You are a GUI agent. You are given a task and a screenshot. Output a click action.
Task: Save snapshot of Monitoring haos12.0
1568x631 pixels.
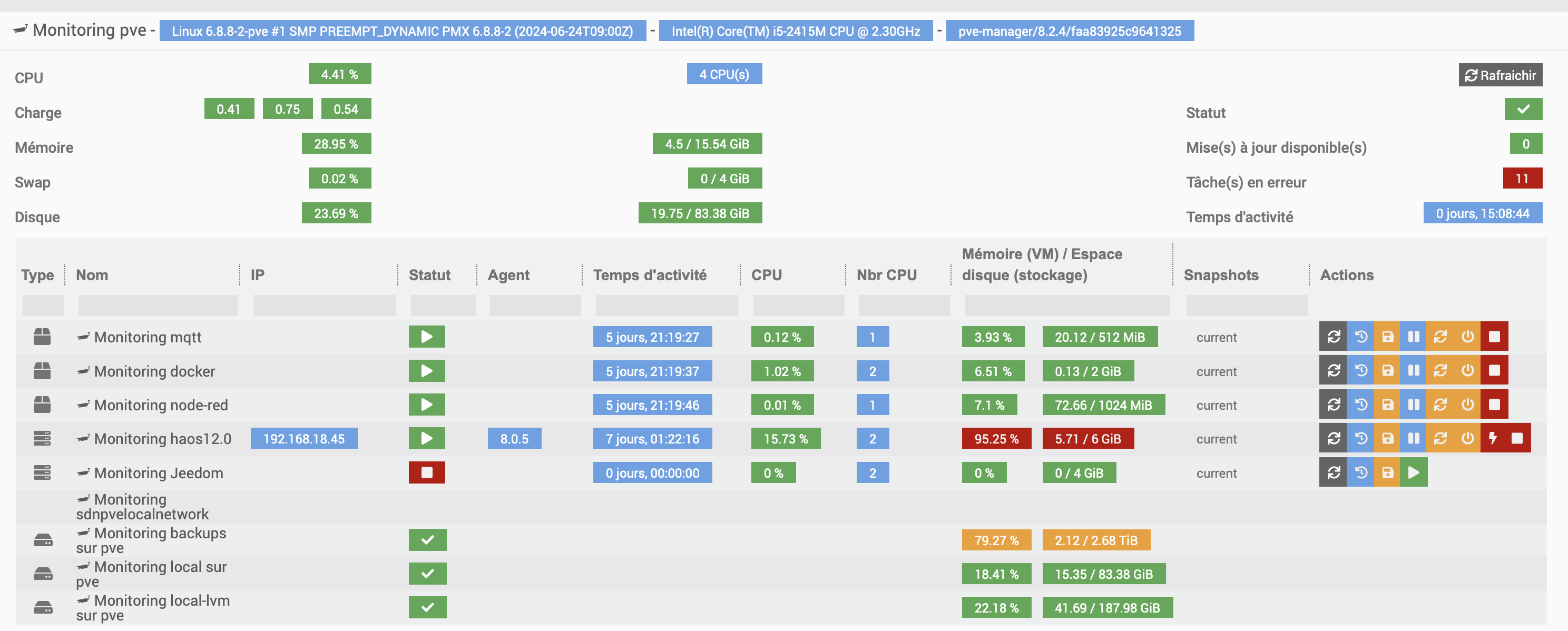click(x=1387, y=438)
